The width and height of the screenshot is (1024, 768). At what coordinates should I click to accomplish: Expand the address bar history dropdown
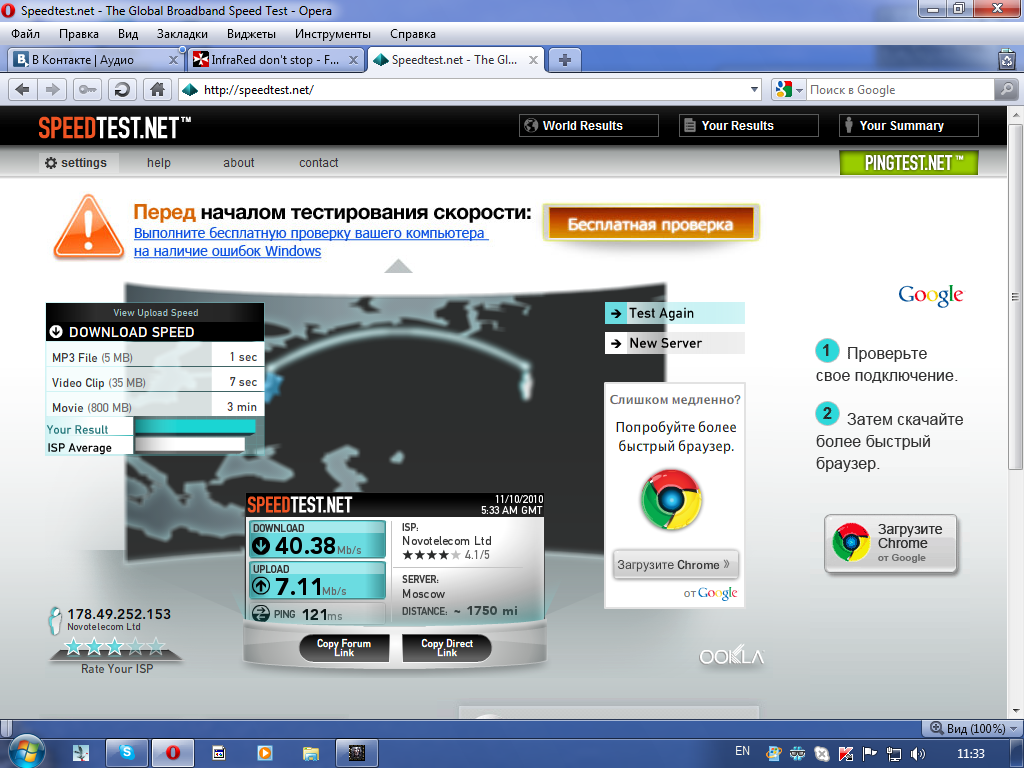pos(754,89)
